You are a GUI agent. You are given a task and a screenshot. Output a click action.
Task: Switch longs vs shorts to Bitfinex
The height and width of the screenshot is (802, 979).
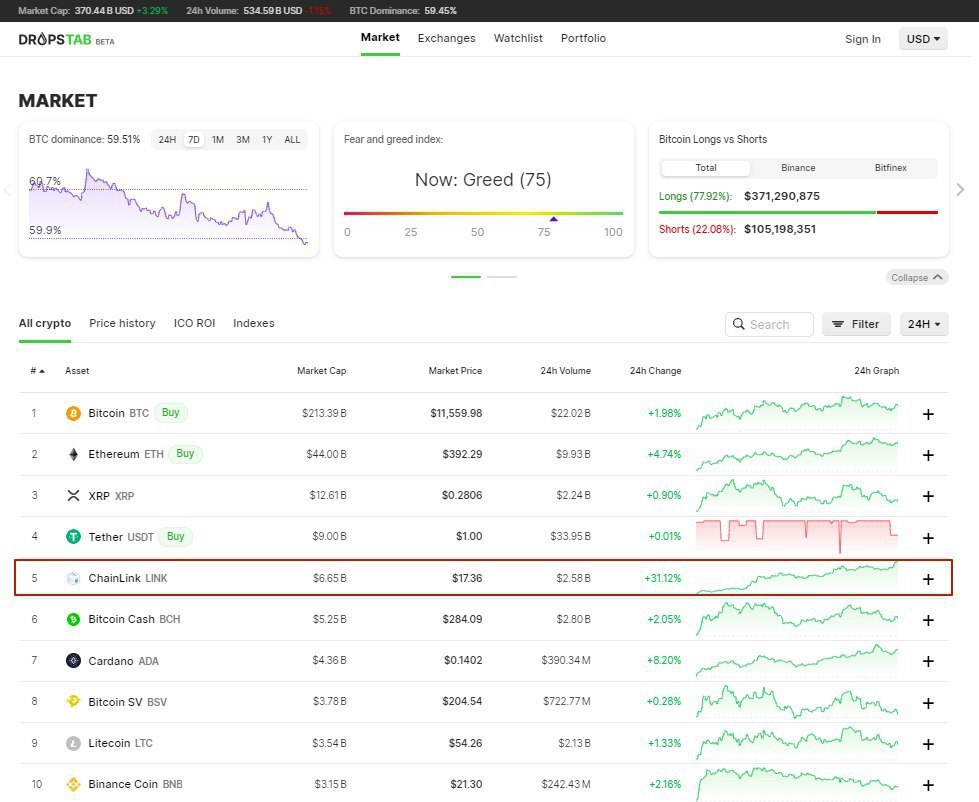pyautogui.click(x=890, y=168)
